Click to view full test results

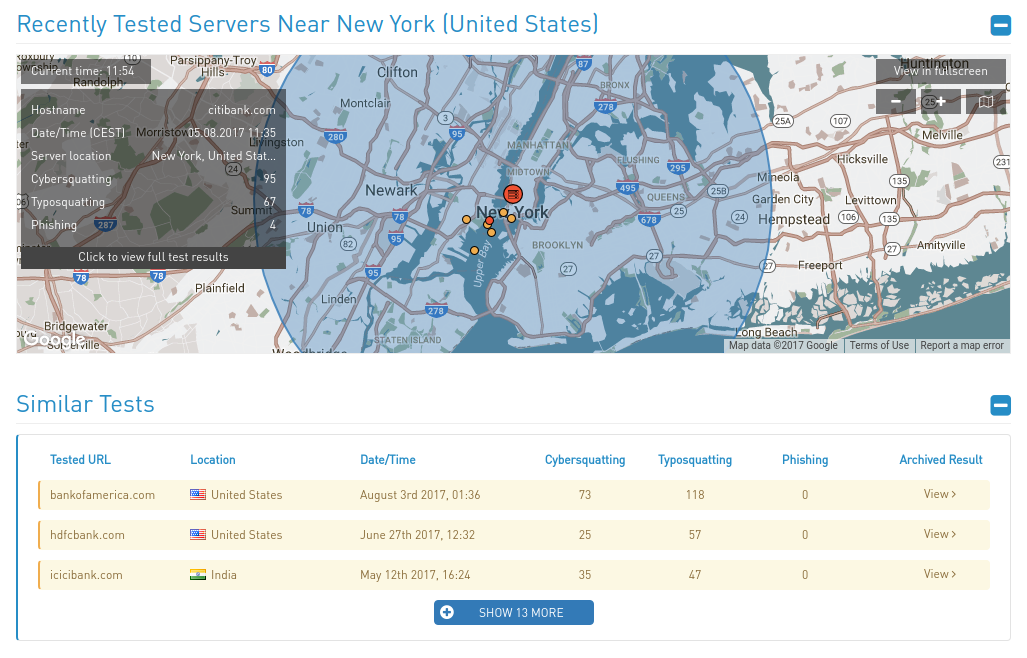coord(153,257)
